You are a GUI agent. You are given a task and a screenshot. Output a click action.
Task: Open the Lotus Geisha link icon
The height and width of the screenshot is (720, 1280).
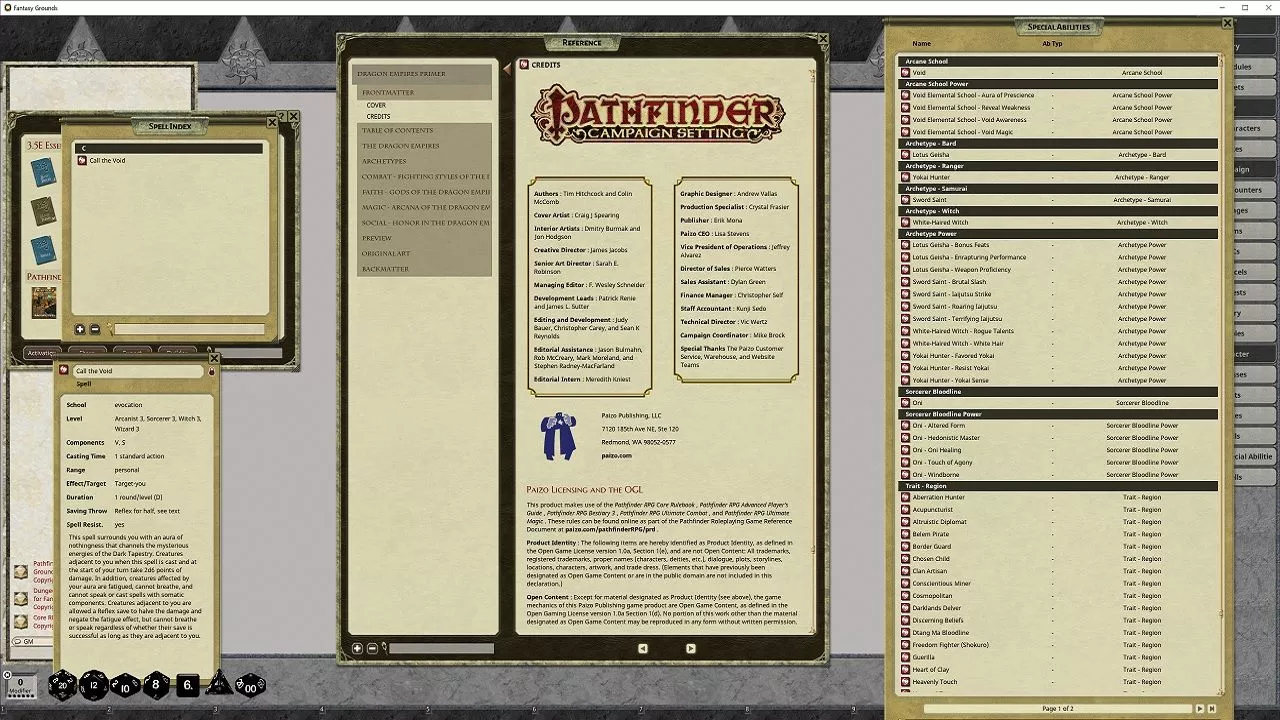[905, 155]
